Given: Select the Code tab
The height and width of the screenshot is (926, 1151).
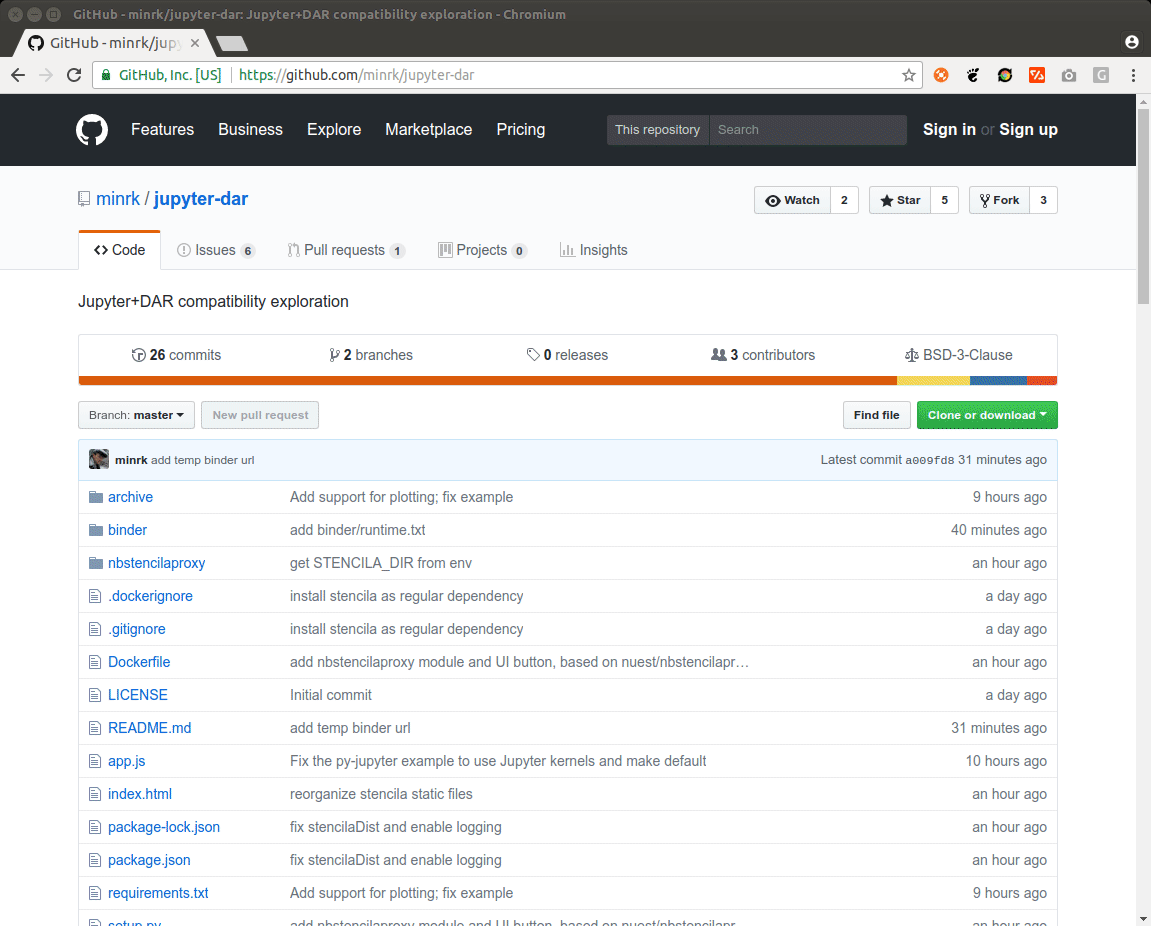Looking at the screenshot, I should coord(120,250).
